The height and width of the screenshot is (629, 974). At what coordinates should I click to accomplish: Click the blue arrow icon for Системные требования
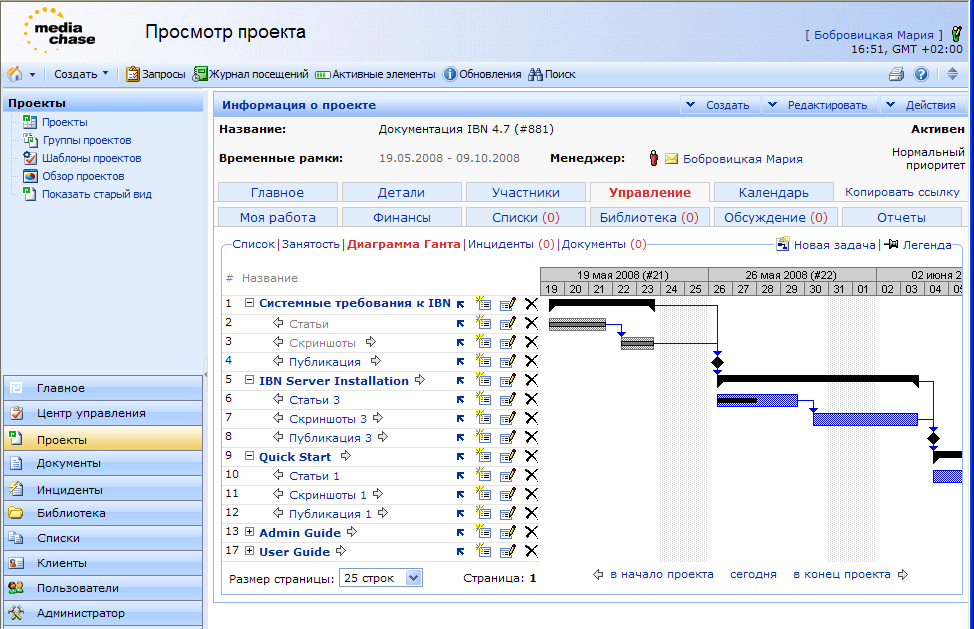point(460,304)
